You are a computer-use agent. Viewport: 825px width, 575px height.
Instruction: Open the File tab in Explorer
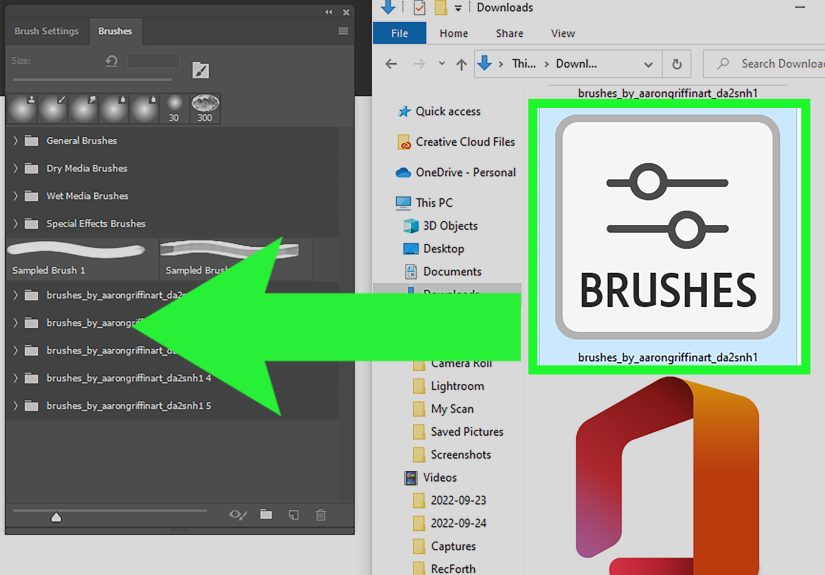point(399,33)
